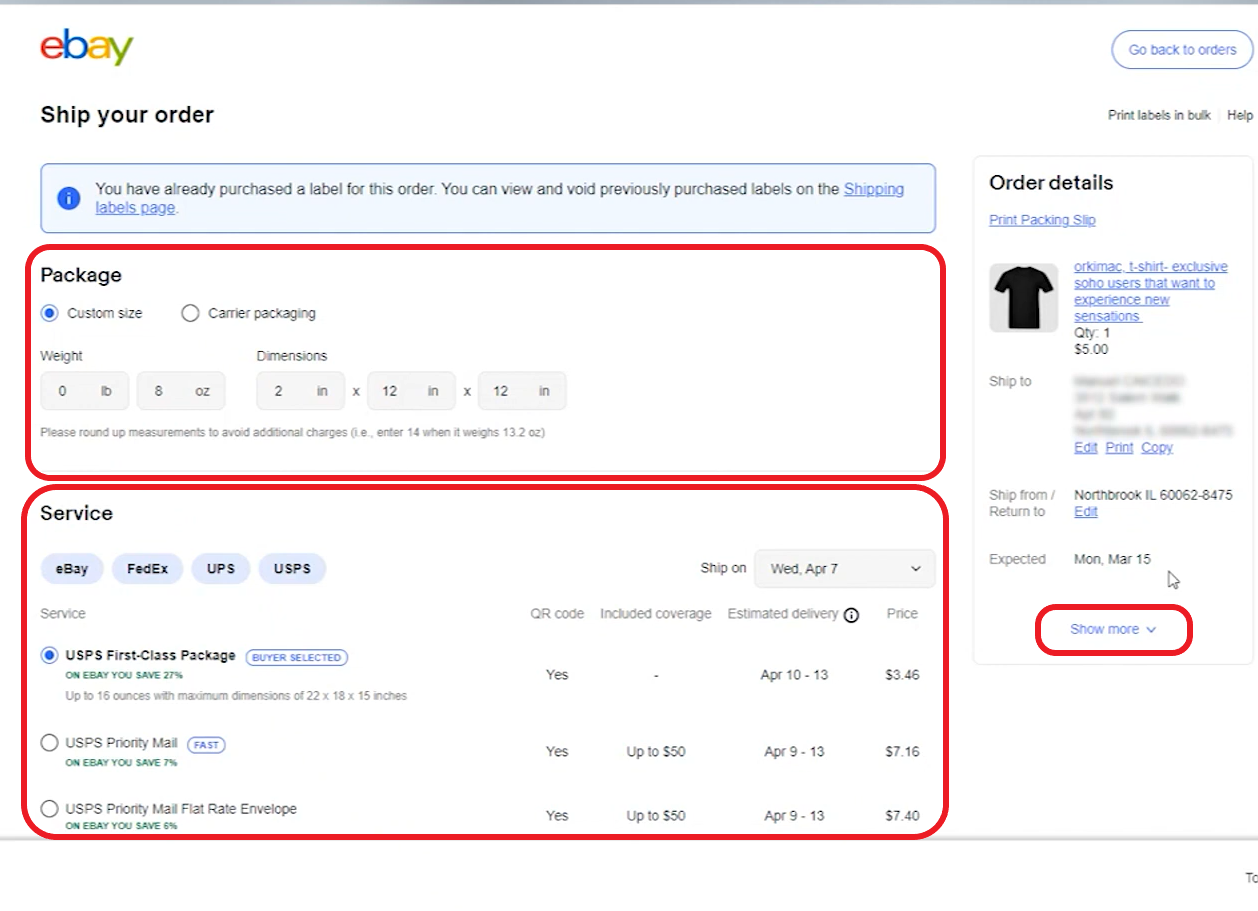
Task: Click the eBay logo
Action: click(86, 48)
